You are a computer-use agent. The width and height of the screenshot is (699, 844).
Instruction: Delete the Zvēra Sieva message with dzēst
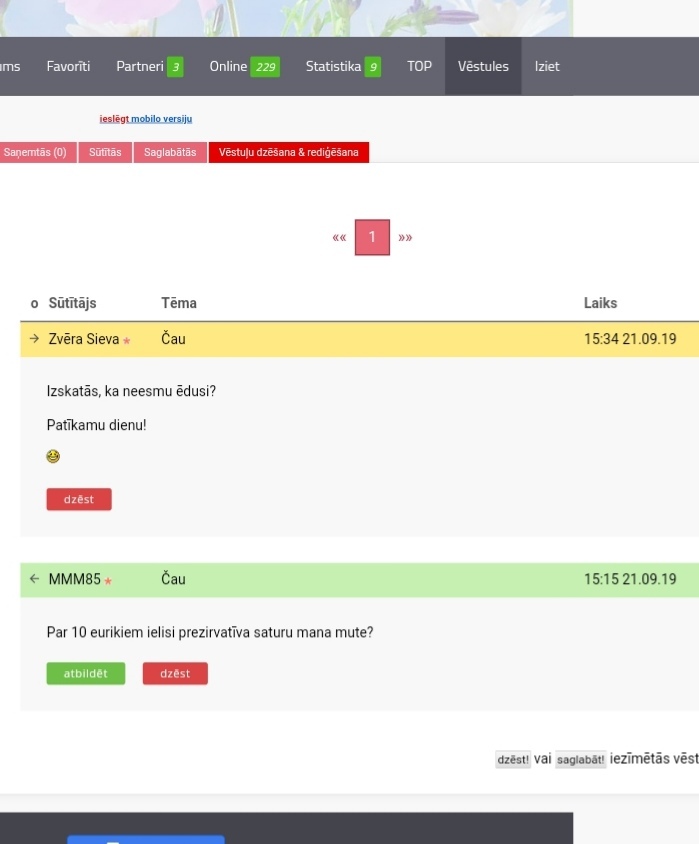click(79, 499)
